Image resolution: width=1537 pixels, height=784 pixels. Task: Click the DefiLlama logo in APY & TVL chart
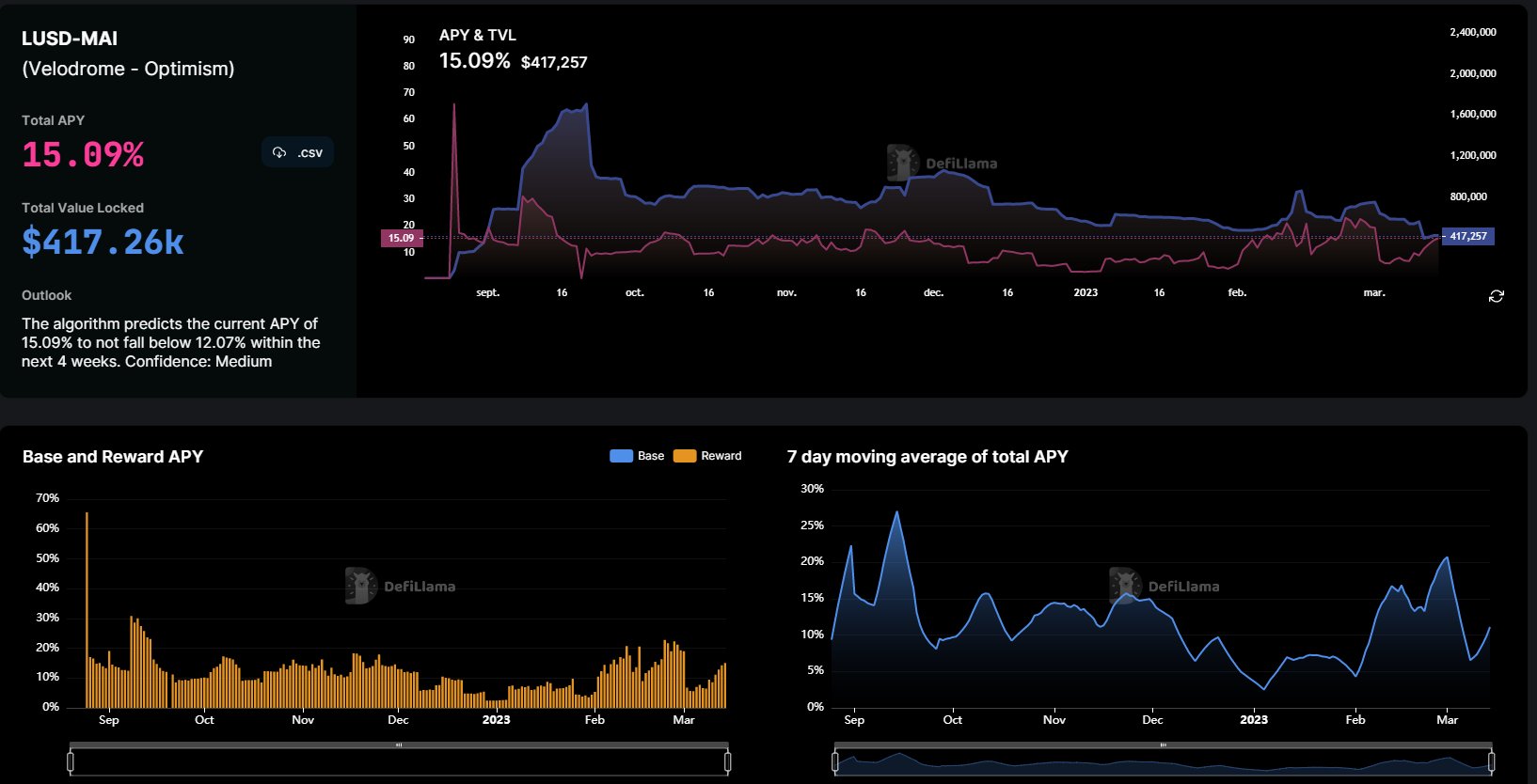[x=903, y=163]
